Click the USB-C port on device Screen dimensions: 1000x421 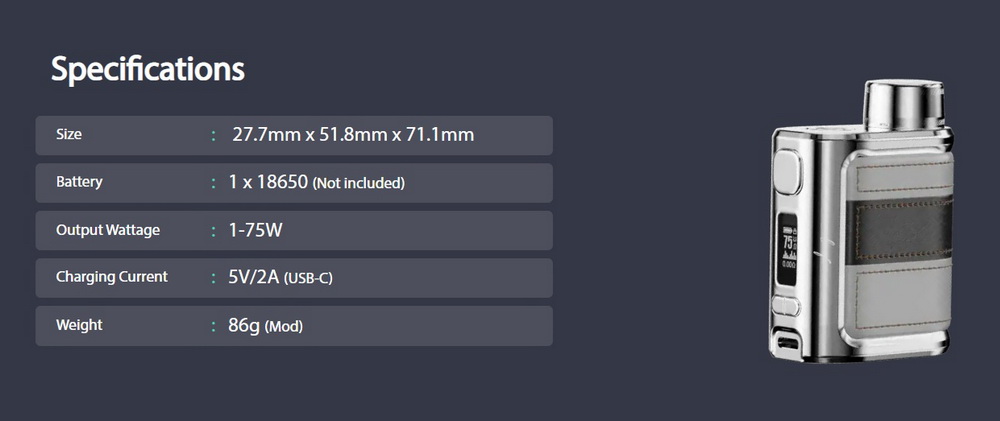[788, 343]
